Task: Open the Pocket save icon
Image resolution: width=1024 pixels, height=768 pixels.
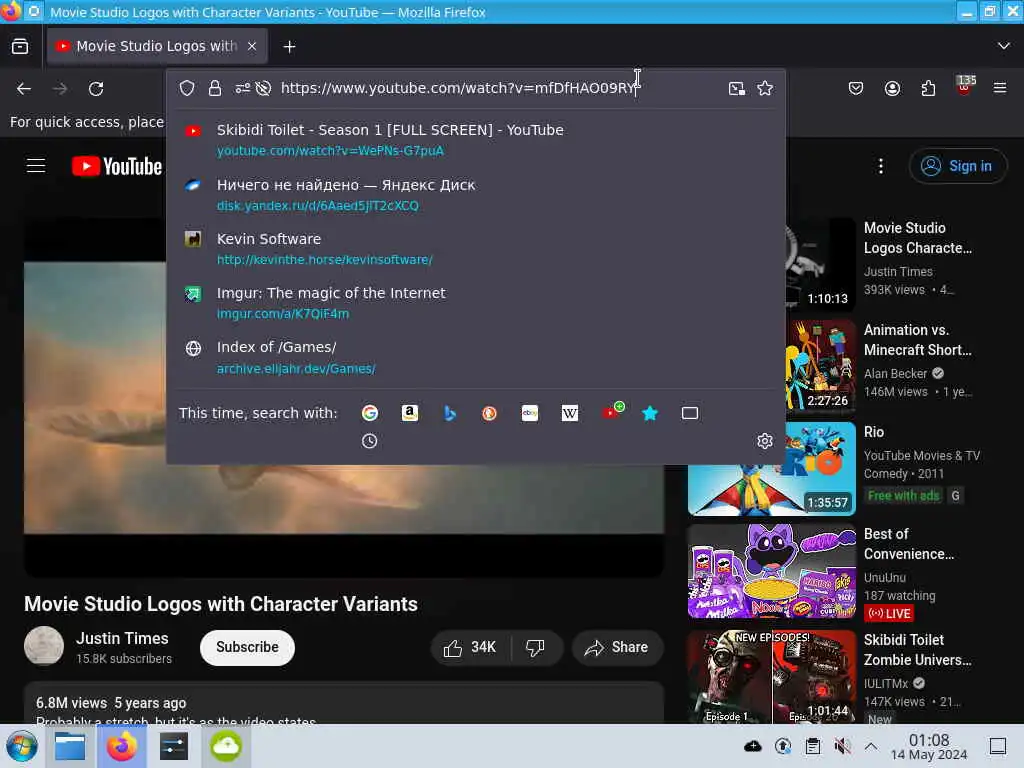Action: click(856, 88)
